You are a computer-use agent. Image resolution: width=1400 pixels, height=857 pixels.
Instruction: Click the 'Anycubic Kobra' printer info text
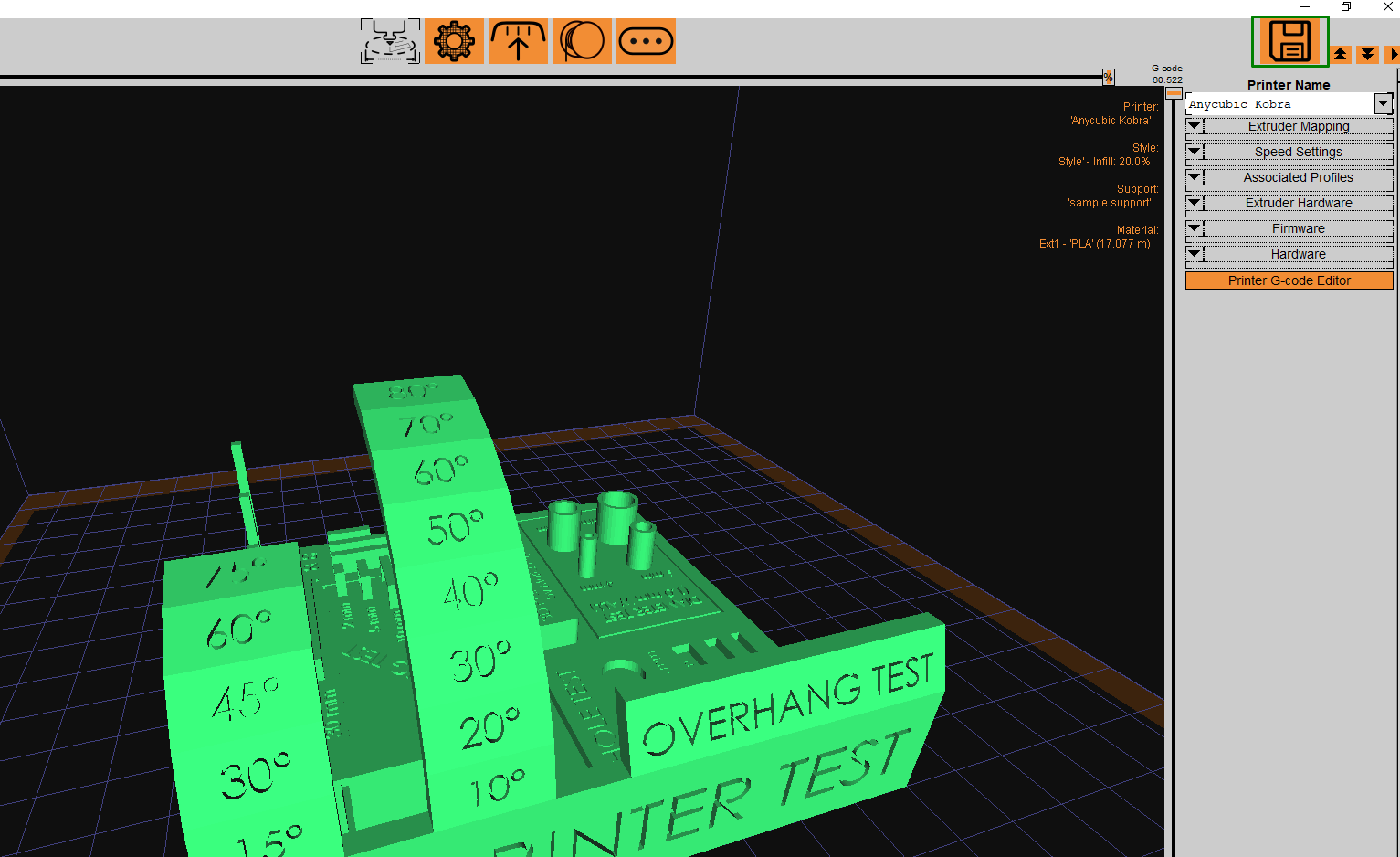point(1111,121)
